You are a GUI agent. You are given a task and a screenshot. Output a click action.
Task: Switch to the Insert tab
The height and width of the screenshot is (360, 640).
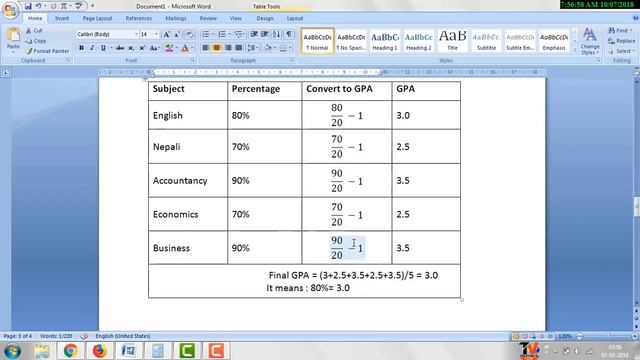coord(62,18)
